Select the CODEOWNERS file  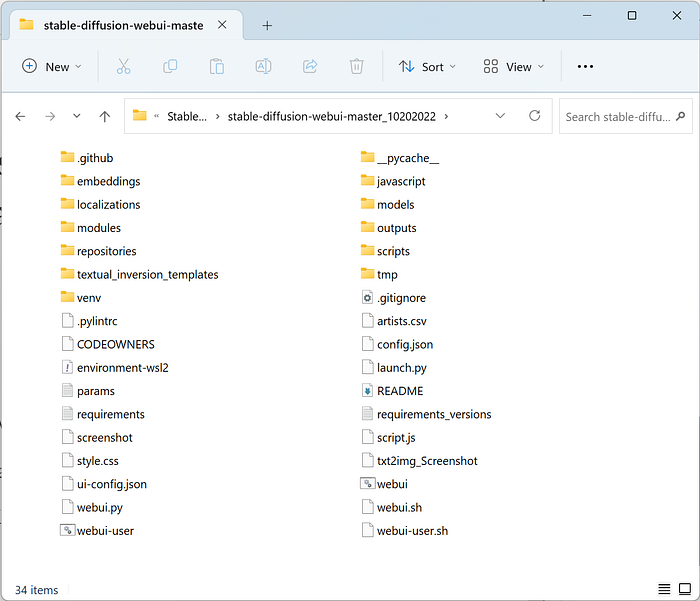[108, 344]
